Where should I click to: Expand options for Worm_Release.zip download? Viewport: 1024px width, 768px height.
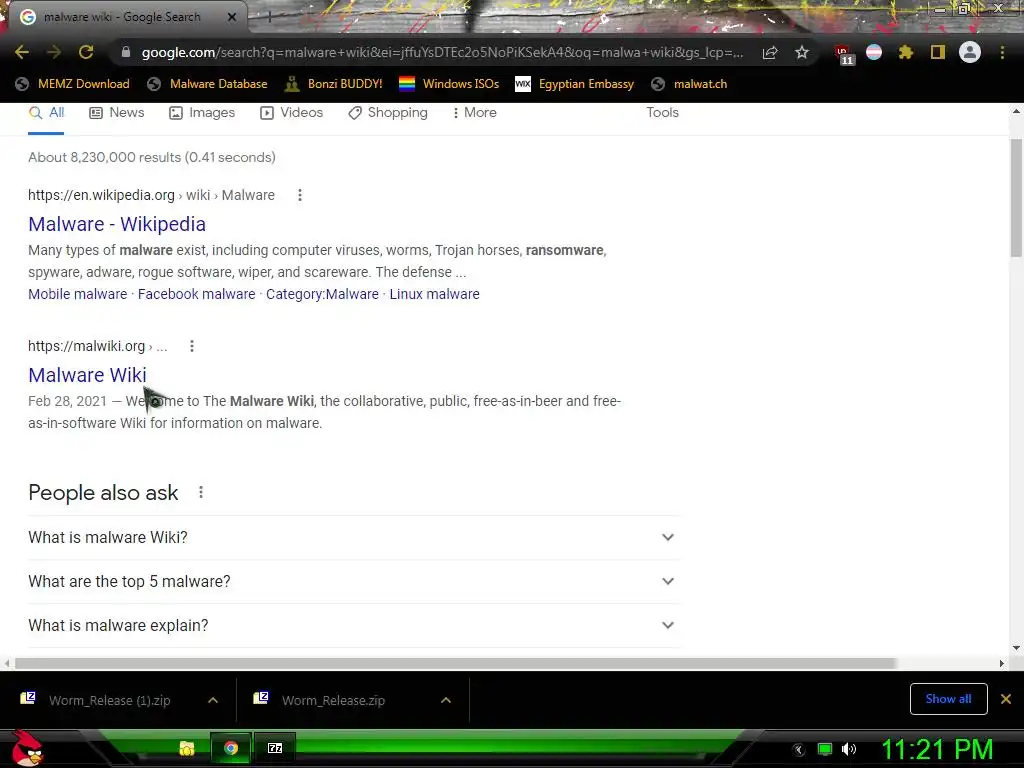click(446, 700)
